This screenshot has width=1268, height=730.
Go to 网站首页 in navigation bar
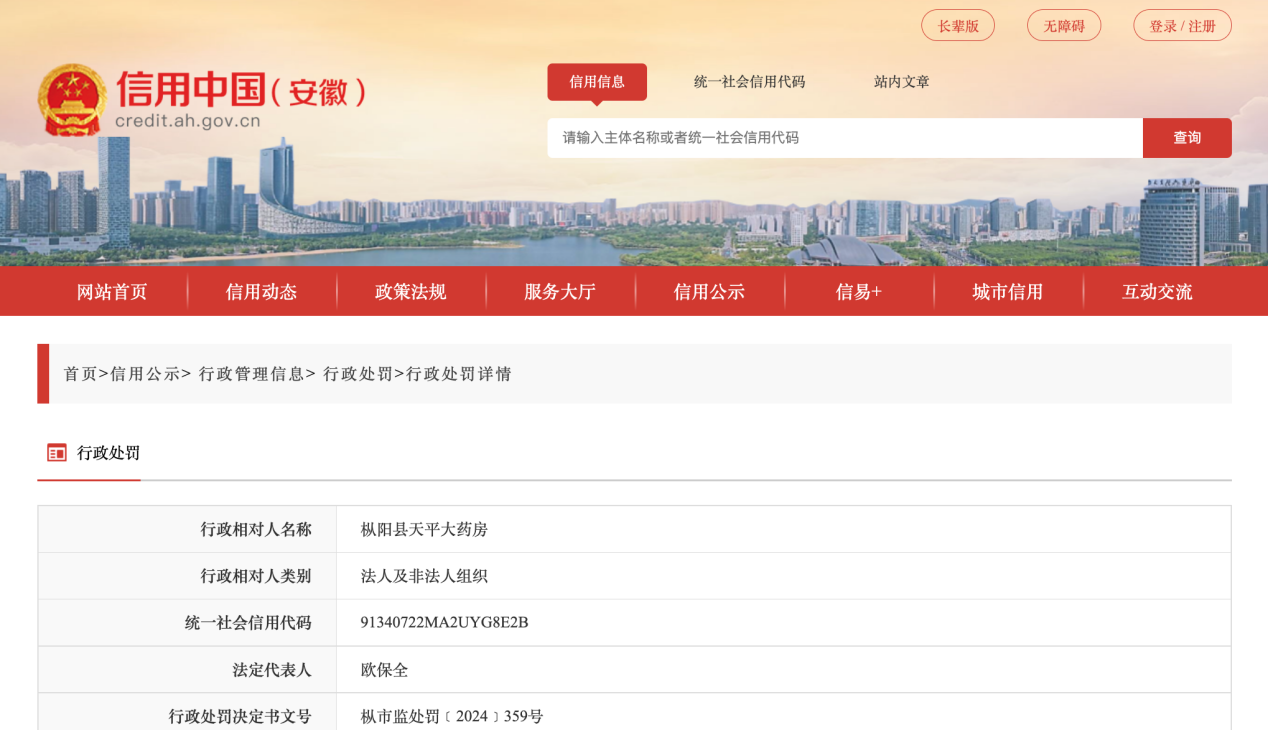(112, 292)
